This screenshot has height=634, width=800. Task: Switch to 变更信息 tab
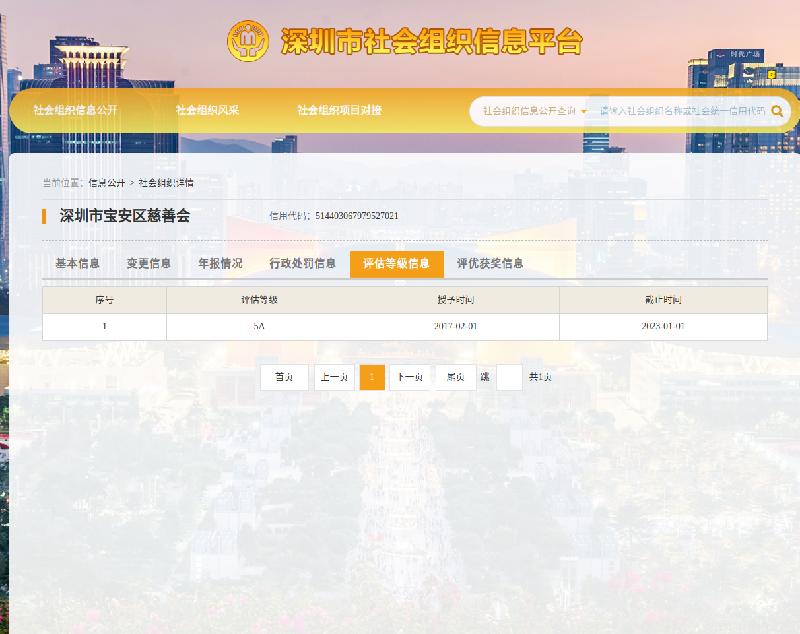click(x=148, y=264)
